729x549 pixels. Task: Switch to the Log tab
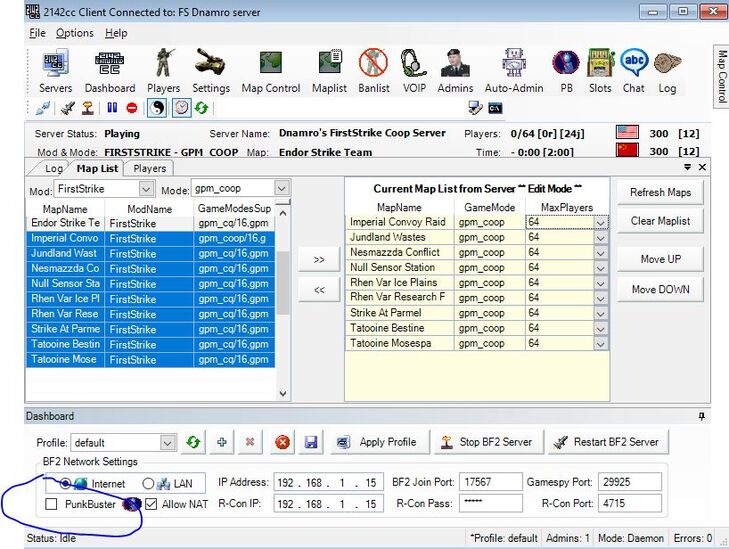click(53, 168)
